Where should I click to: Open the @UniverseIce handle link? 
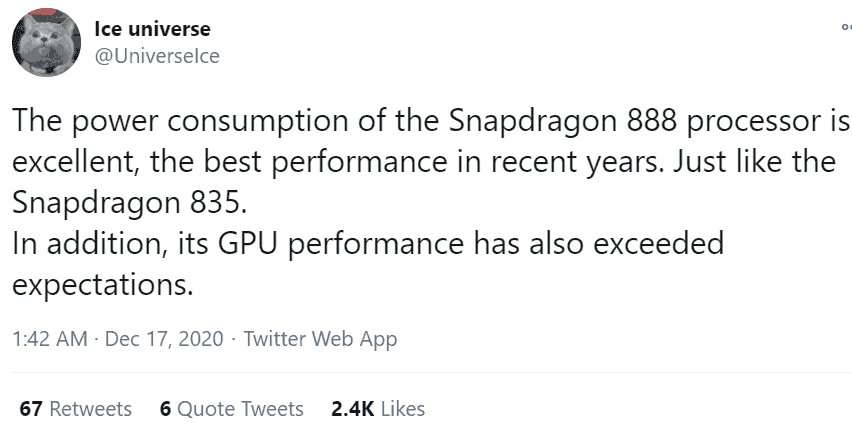coord(157,56)
